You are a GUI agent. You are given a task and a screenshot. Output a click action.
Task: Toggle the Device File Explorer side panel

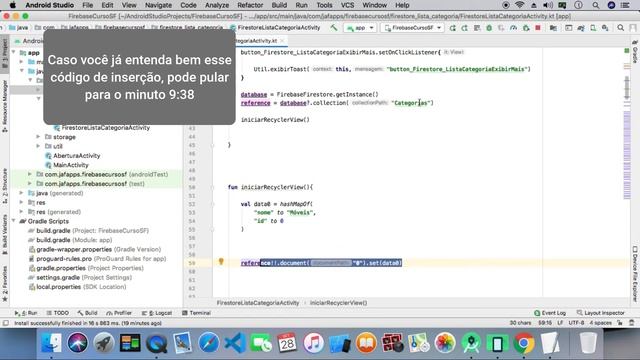[635, 273]
